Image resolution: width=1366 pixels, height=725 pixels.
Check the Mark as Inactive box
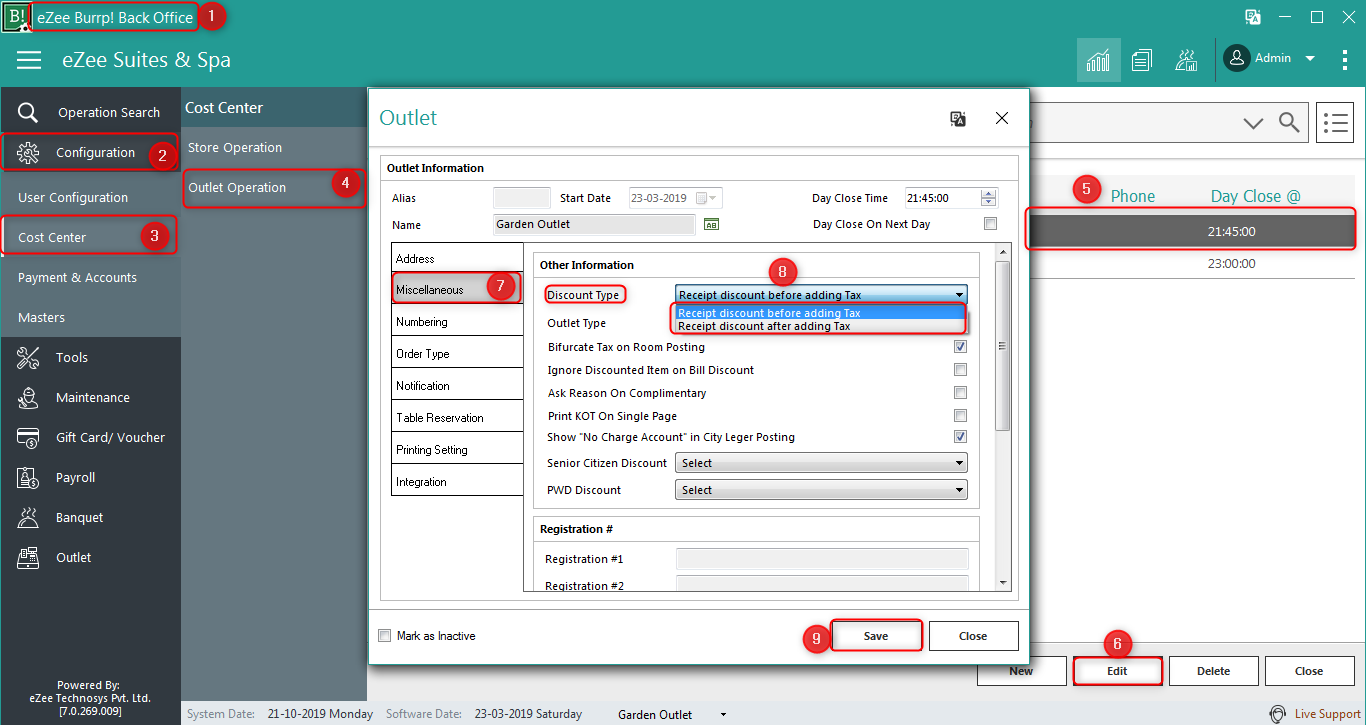click(x=385, y=636)
